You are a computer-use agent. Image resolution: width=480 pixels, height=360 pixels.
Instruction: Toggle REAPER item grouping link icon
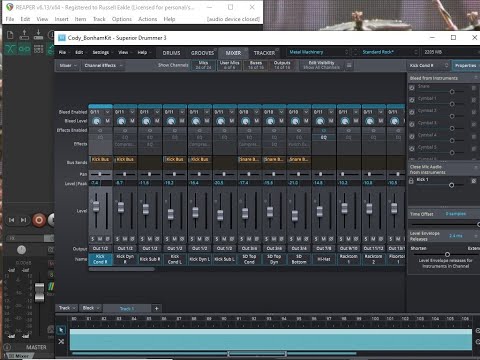pyautogui.click(x=24, y=49)
